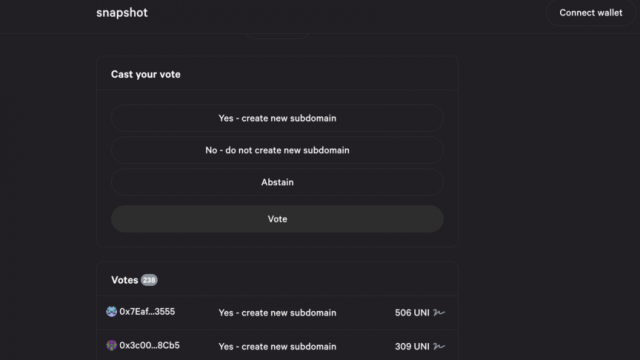Click the Connect wallet button
The image size is (640, 360).
click(x=591, y=13)
